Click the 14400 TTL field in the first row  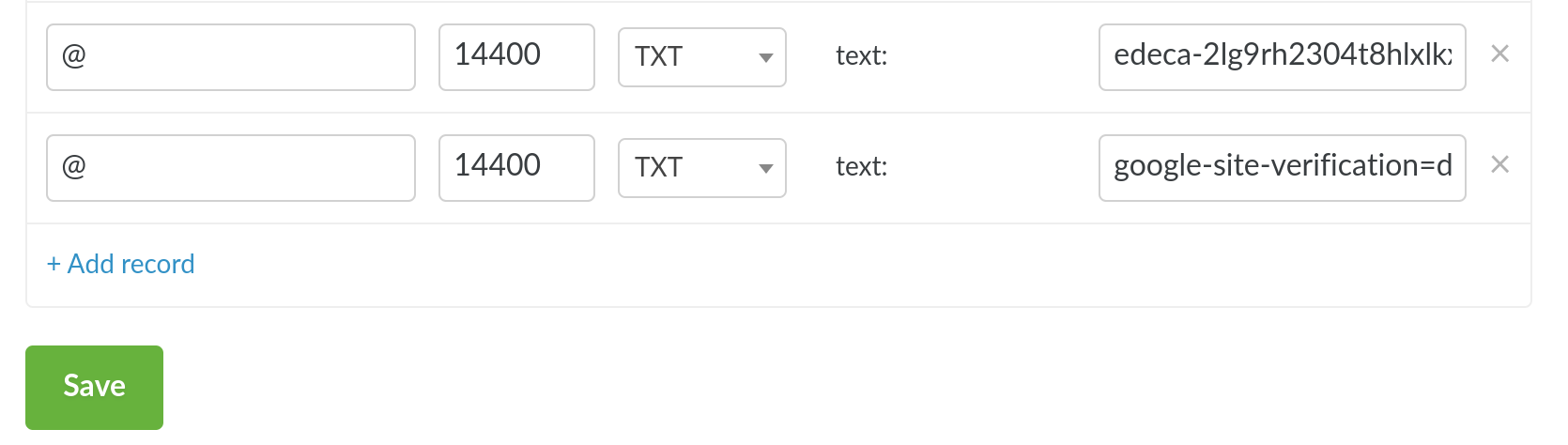point(515,57)
